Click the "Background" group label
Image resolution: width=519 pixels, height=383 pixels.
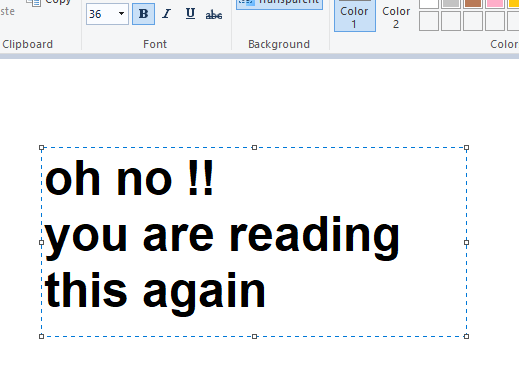click(279, 44)
